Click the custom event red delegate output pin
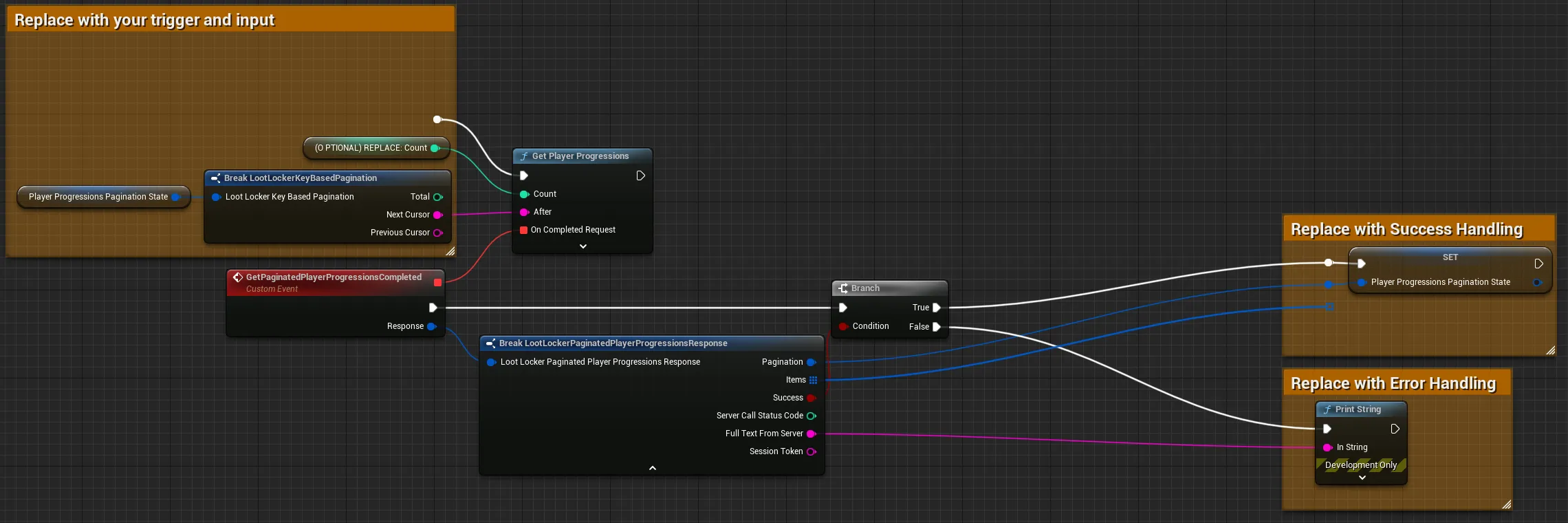 tap(437, 282)
